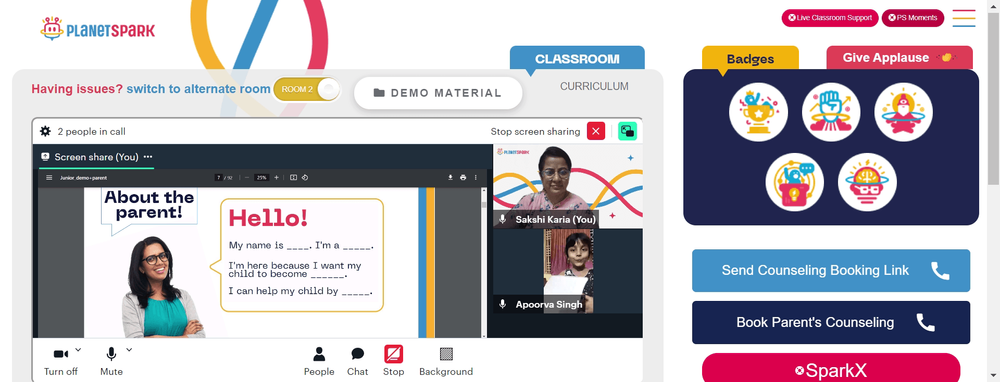Screen dimensions: 1000x382
Task: Click red X to stop screen sharing
Action: pyautogui.click(x=596, y=131)
